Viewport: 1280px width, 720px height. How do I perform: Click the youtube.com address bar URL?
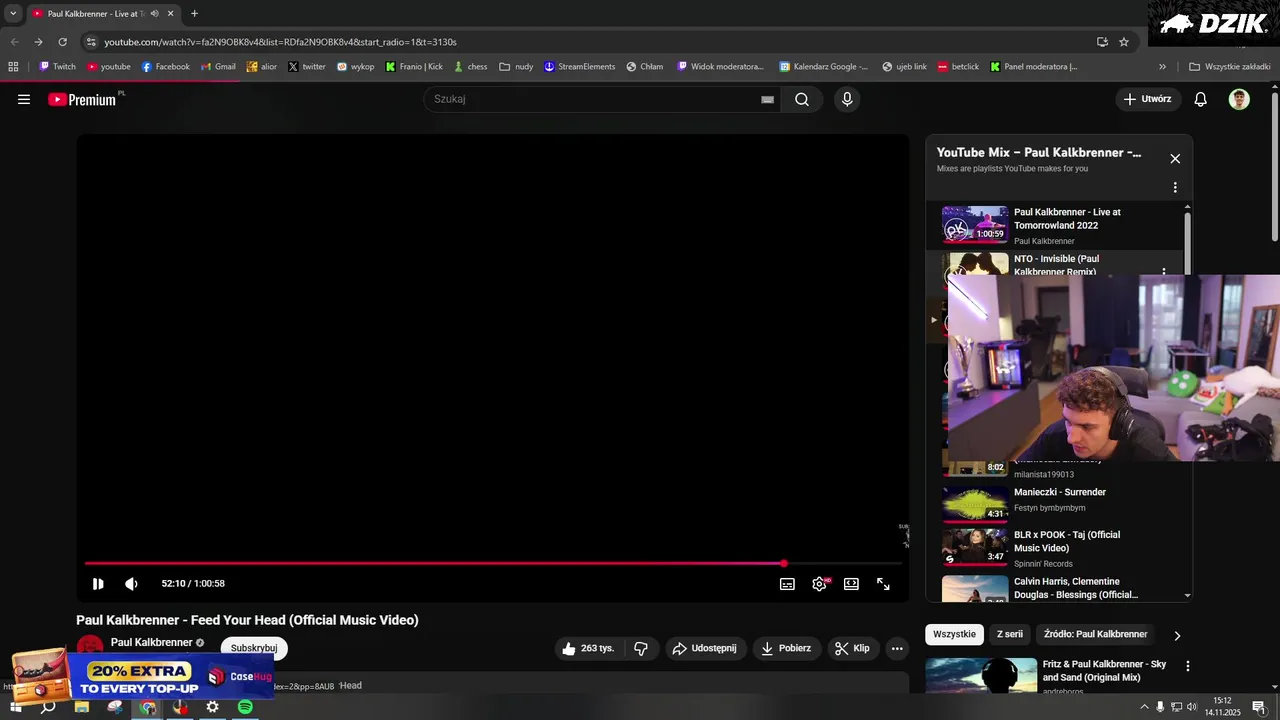pos(280,42)
